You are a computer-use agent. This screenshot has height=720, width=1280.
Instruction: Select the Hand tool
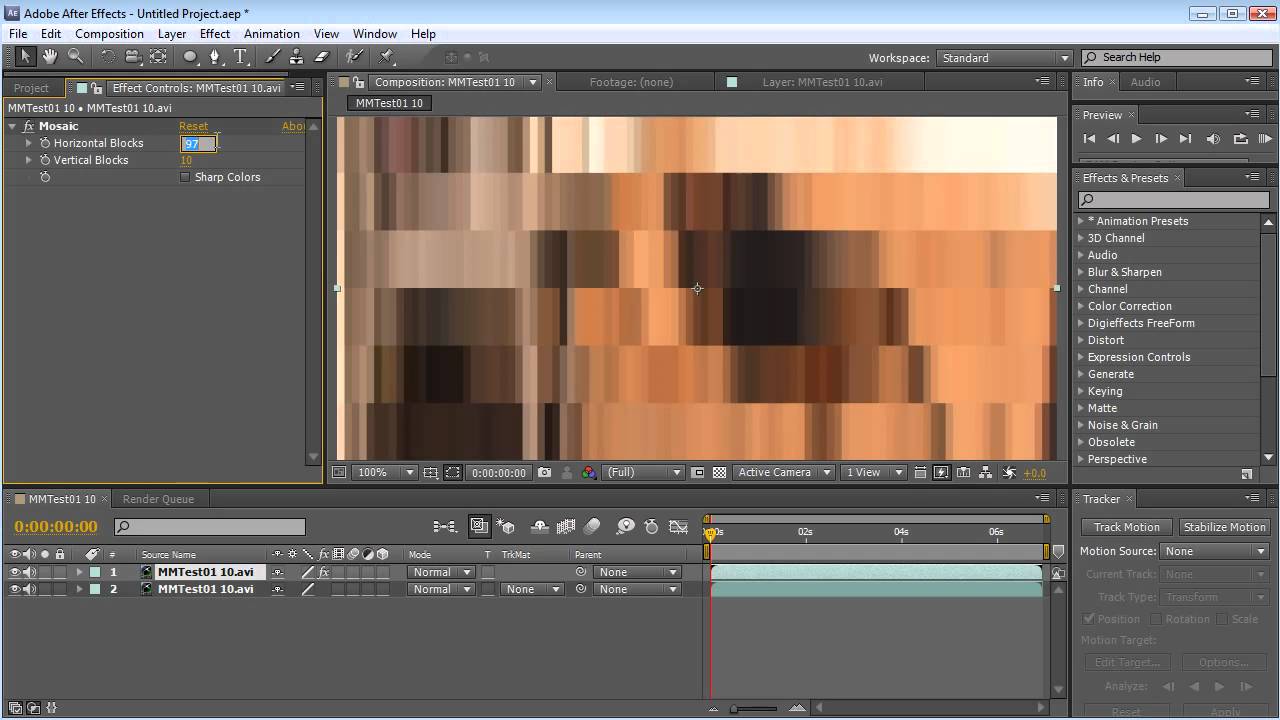(50, 57)
